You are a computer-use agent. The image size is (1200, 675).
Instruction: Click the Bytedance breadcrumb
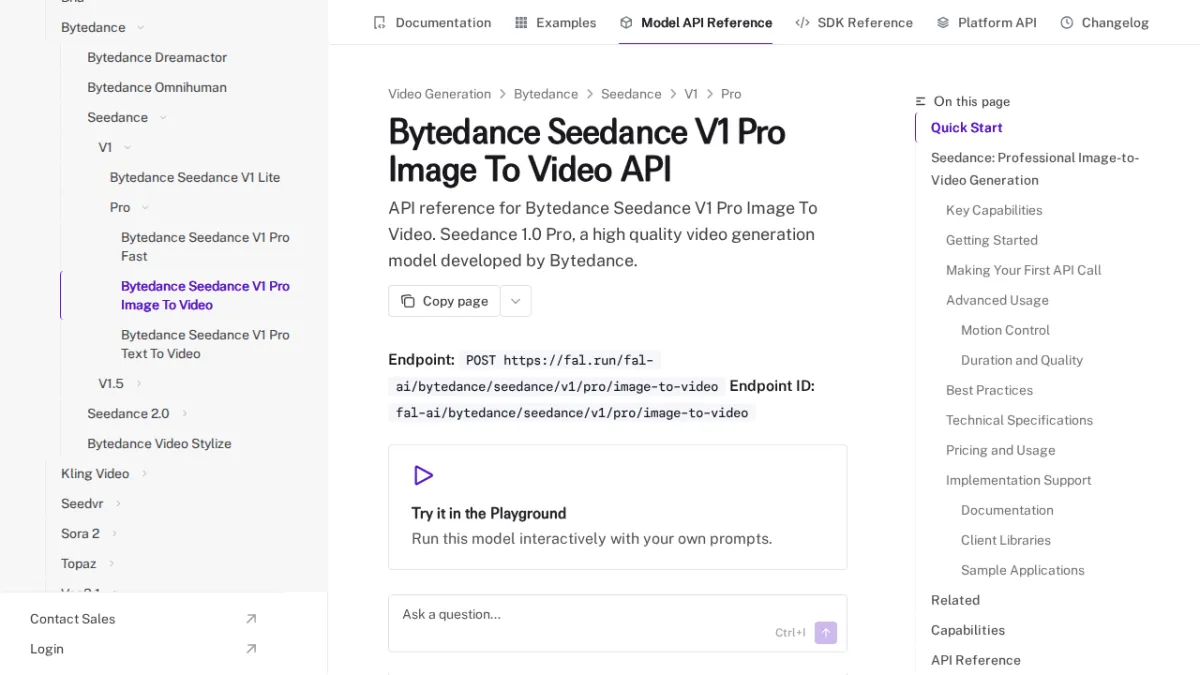click(546, 94)
